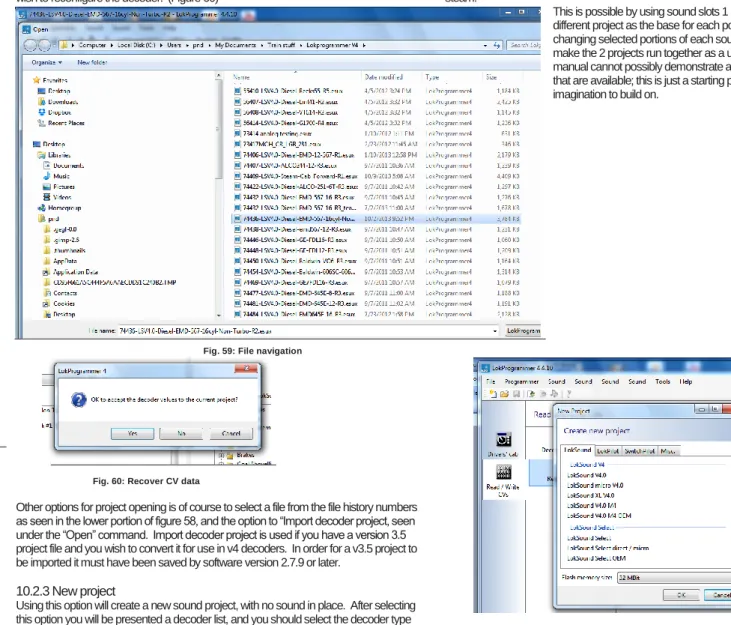Choose LokSound Select OEM in the decoder list

596,558
